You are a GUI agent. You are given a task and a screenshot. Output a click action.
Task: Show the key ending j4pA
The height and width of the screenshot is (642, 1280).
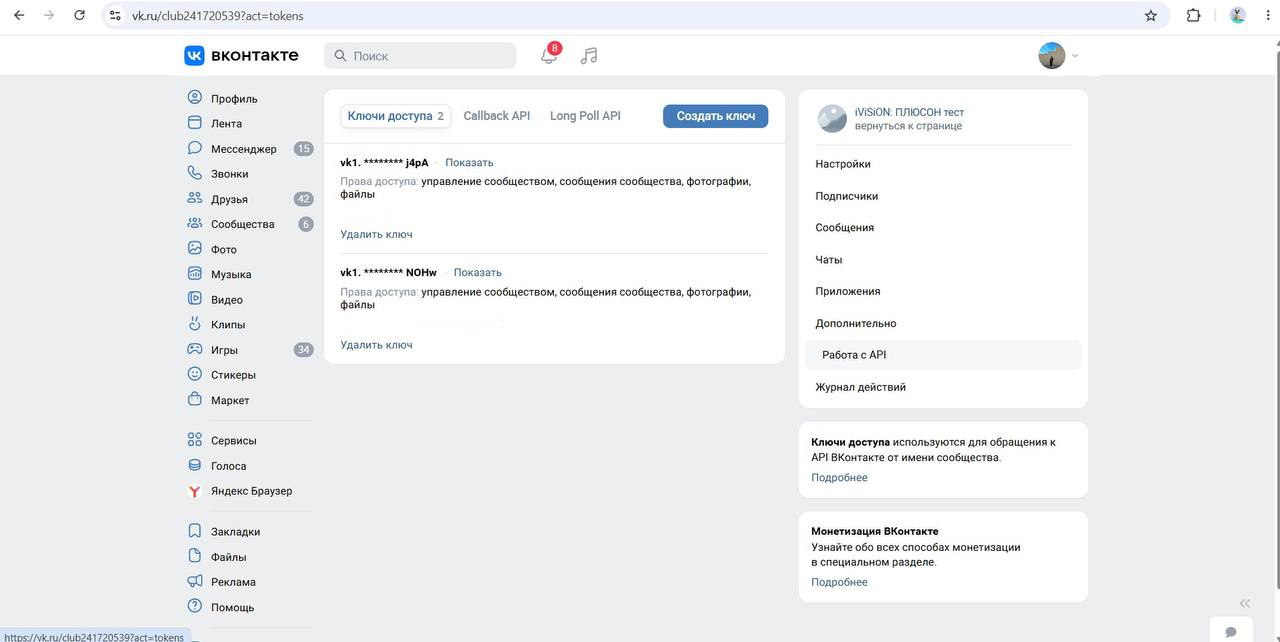click(x=469, y=162)
